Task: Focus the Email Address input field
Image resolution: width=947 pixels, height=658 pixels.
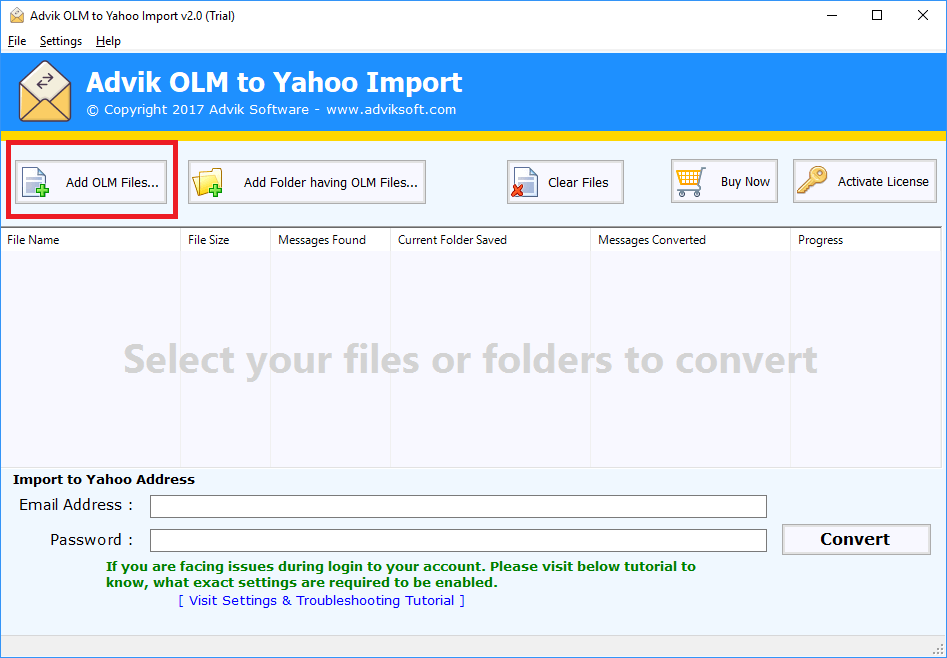Action: [458, 506]
